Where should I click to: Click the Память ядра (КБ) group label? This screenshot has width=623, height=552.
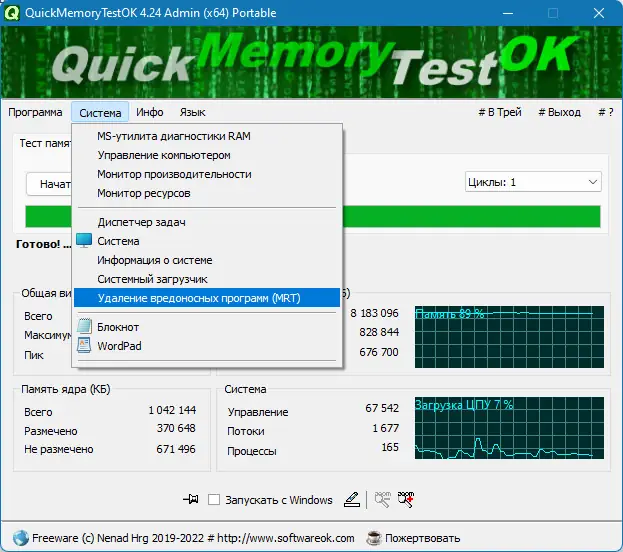[66, 389]
